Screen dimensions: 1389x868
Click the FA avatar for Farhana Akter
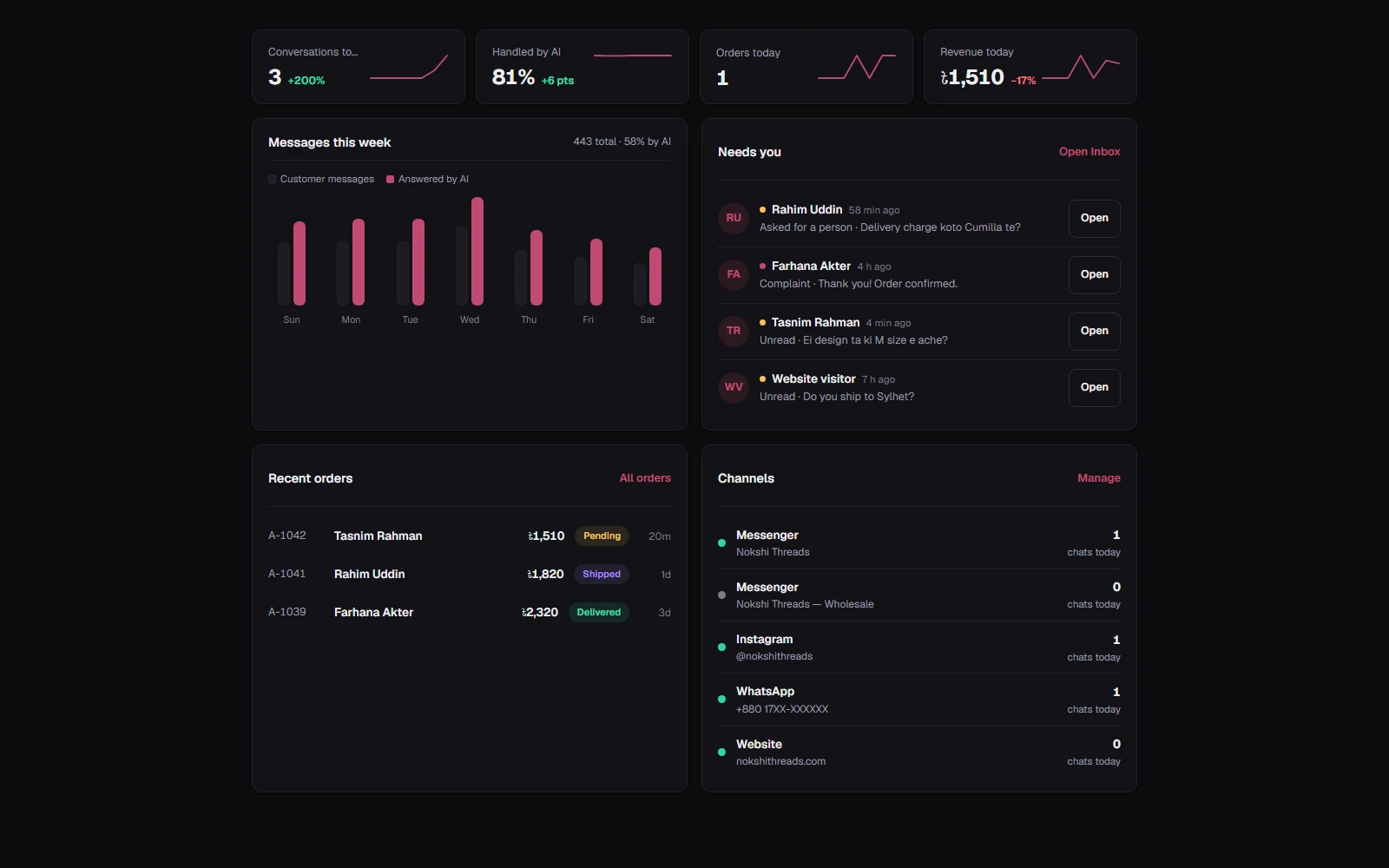tap(734, 274)
